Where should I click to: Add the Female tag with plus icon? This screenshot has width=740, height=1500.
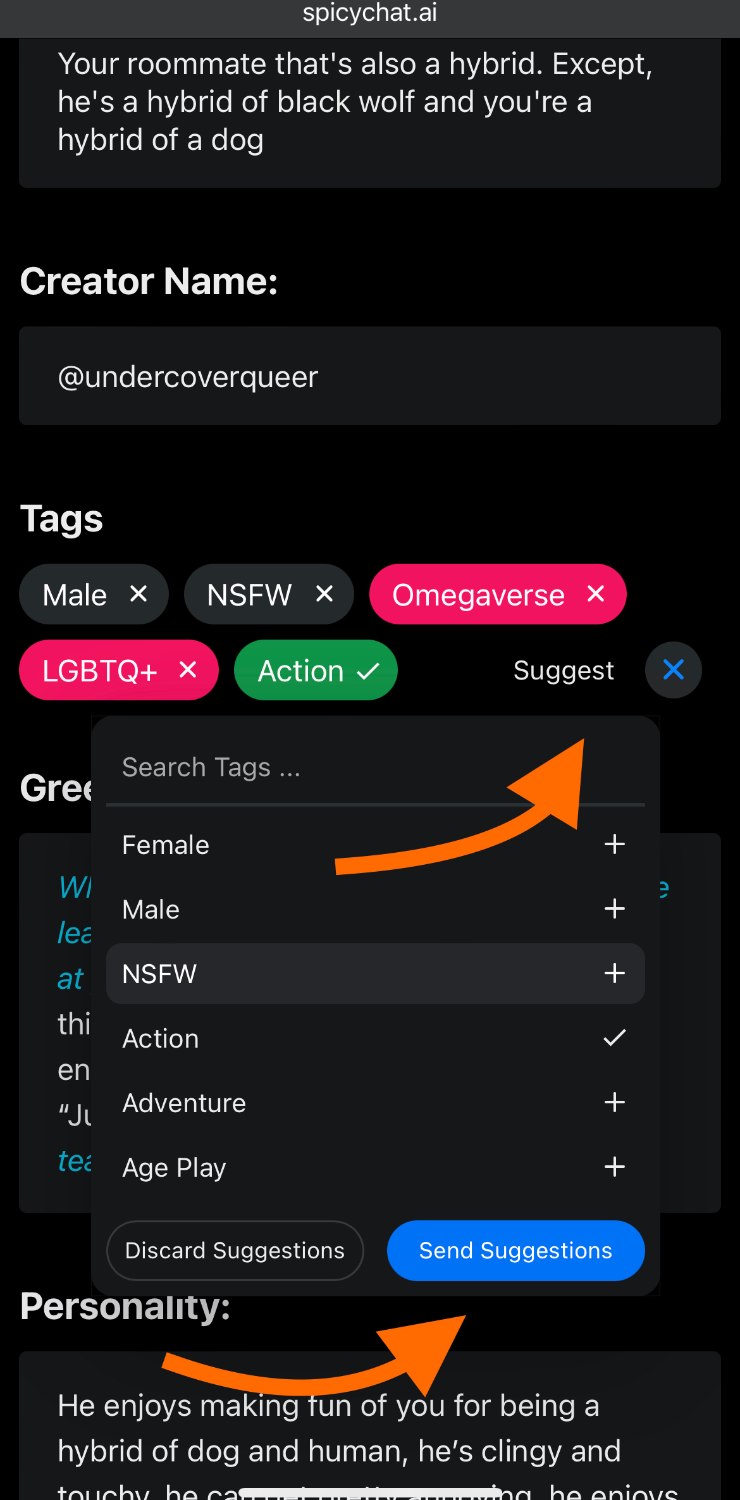pos(614,845)
